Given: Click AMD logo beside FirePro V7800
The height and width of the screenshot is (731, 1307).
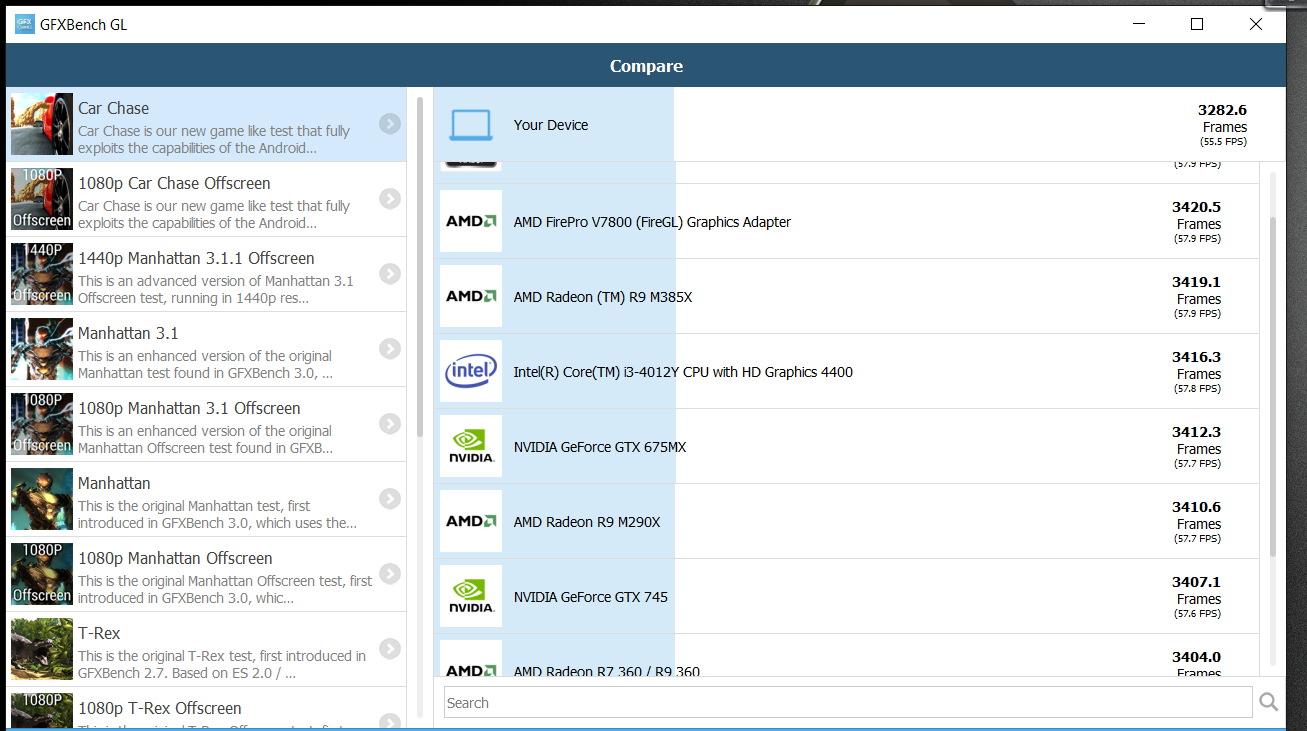Looking at the screenshot, I should (x=471, y=221).
